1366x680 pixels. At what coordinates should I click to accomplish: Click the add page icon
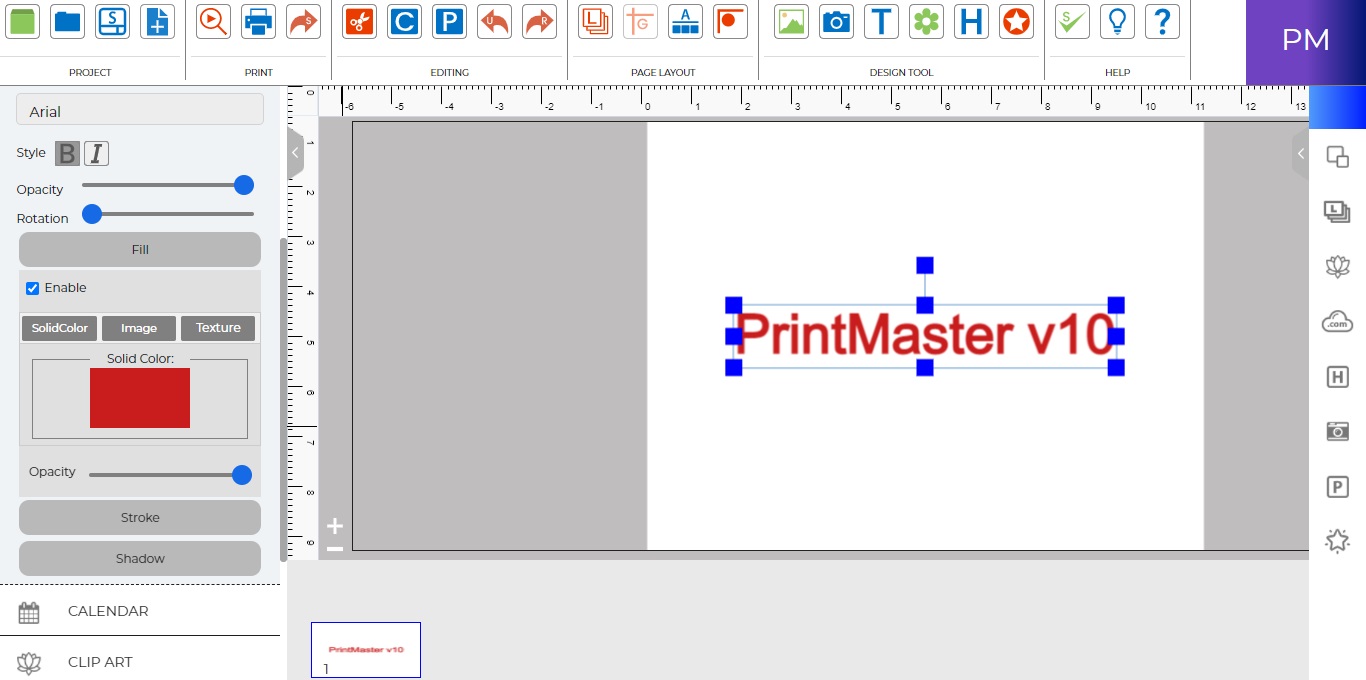(157, 21)
